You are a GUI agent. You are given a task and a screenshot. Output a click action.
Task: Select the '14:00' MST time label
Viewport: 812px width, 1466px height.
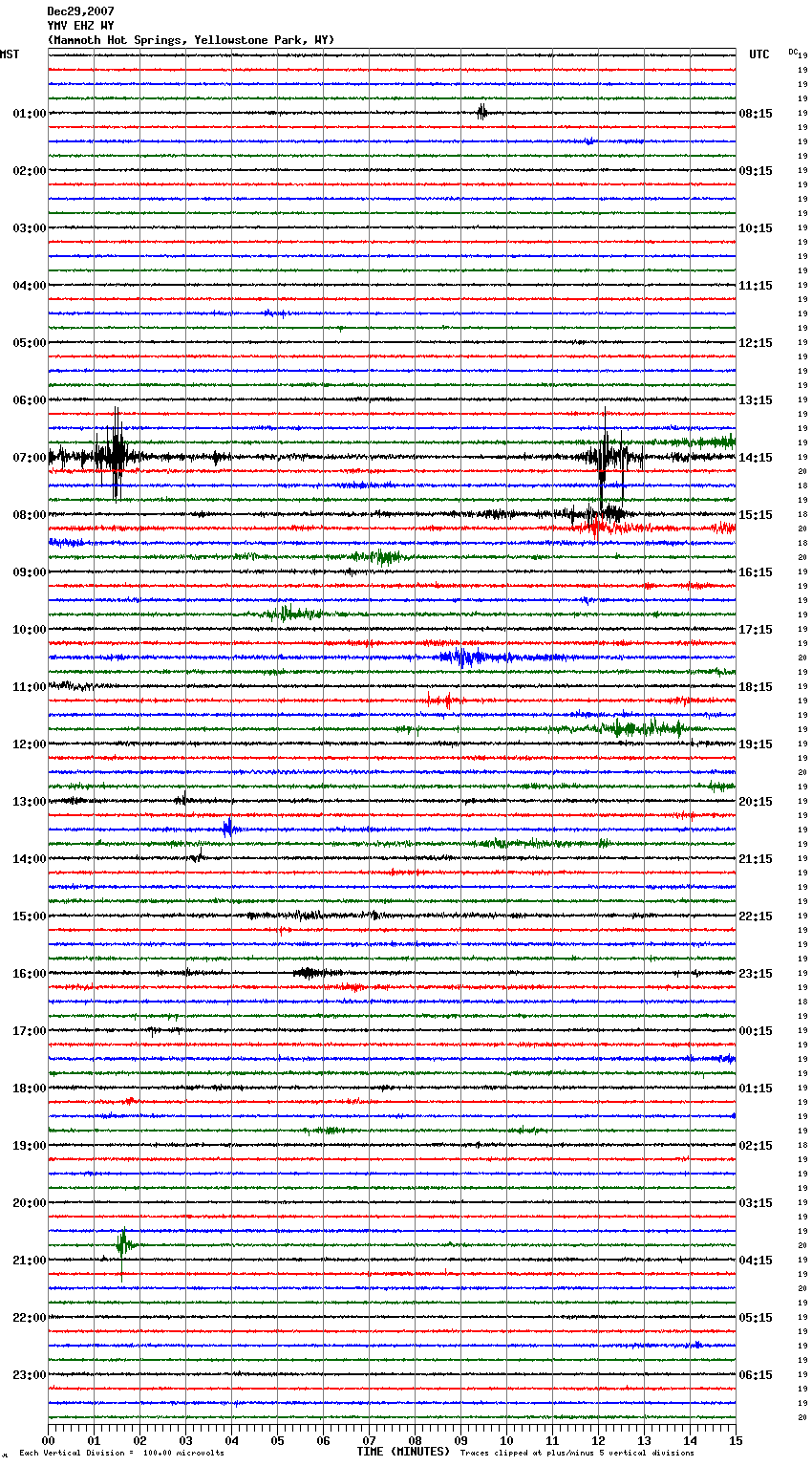pyautogui.click(x=30, y=859)
